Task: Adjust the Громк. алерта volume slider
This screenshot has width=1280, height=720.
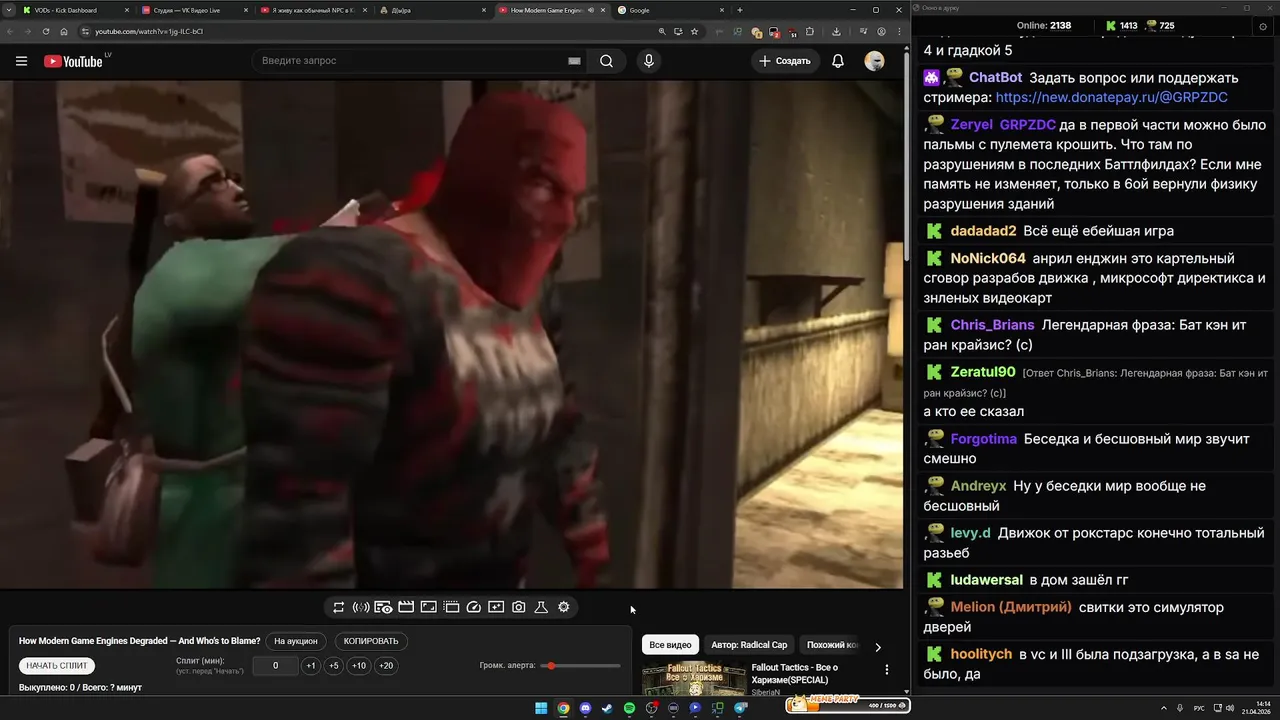Action: pyautogui.click(x=580, y=666)
